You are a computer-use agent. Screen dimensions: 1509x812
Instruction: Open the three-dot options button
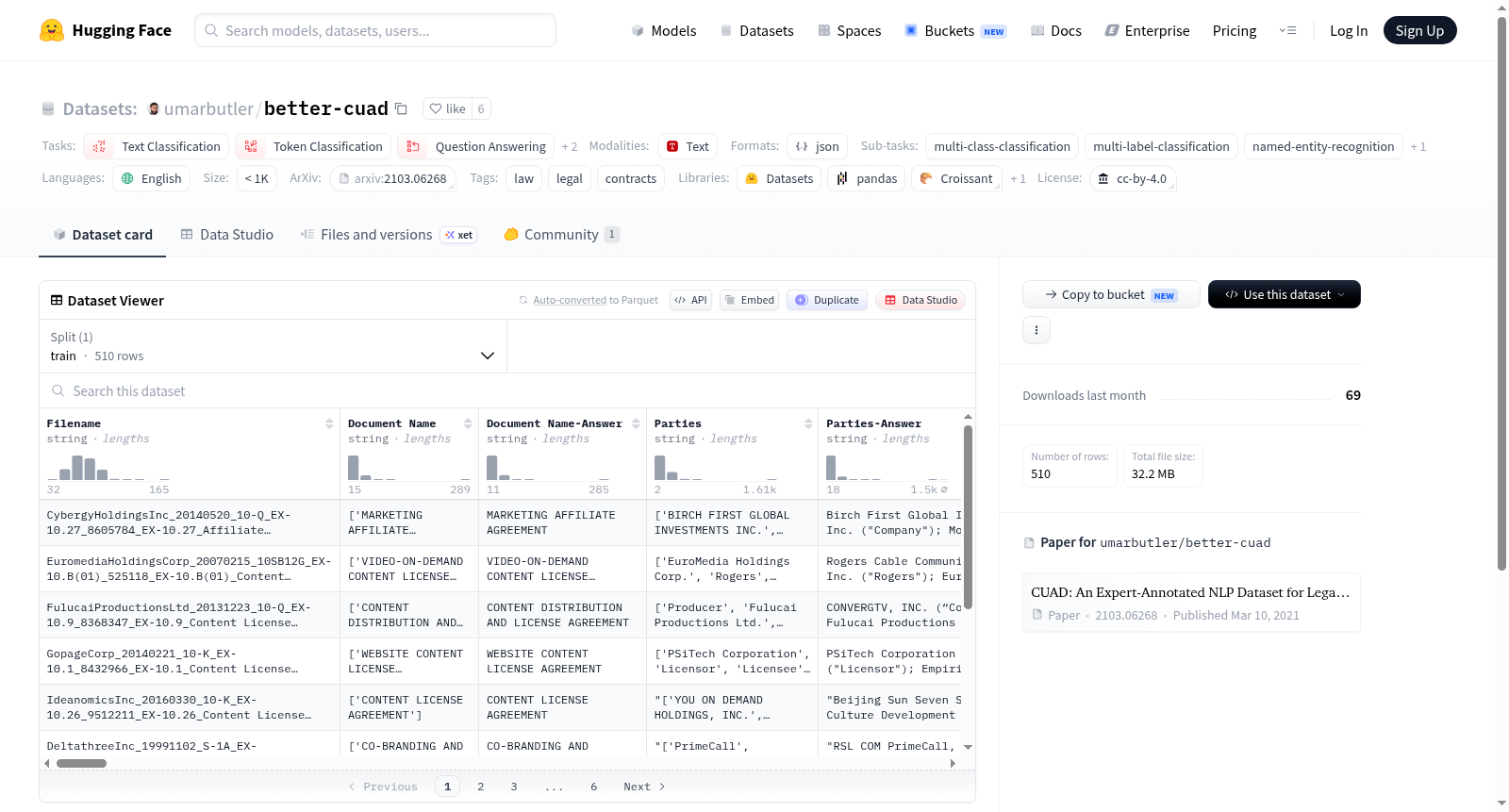(x=1036, y=330)
